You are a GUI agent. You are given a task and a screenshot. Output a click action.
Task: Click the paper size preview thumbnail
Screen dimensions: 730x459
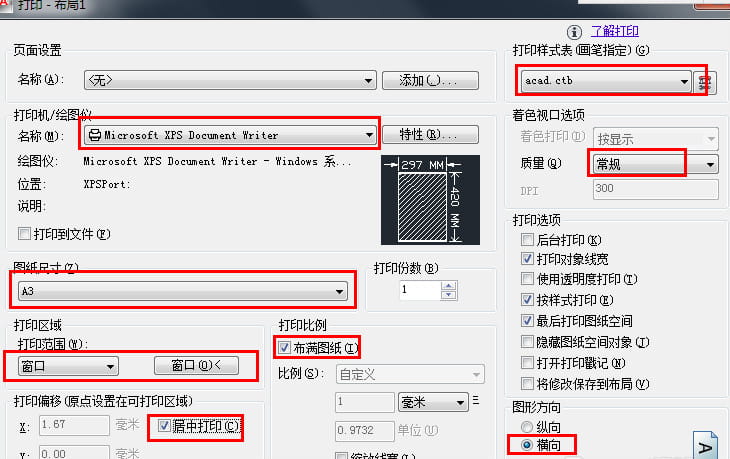430,200
